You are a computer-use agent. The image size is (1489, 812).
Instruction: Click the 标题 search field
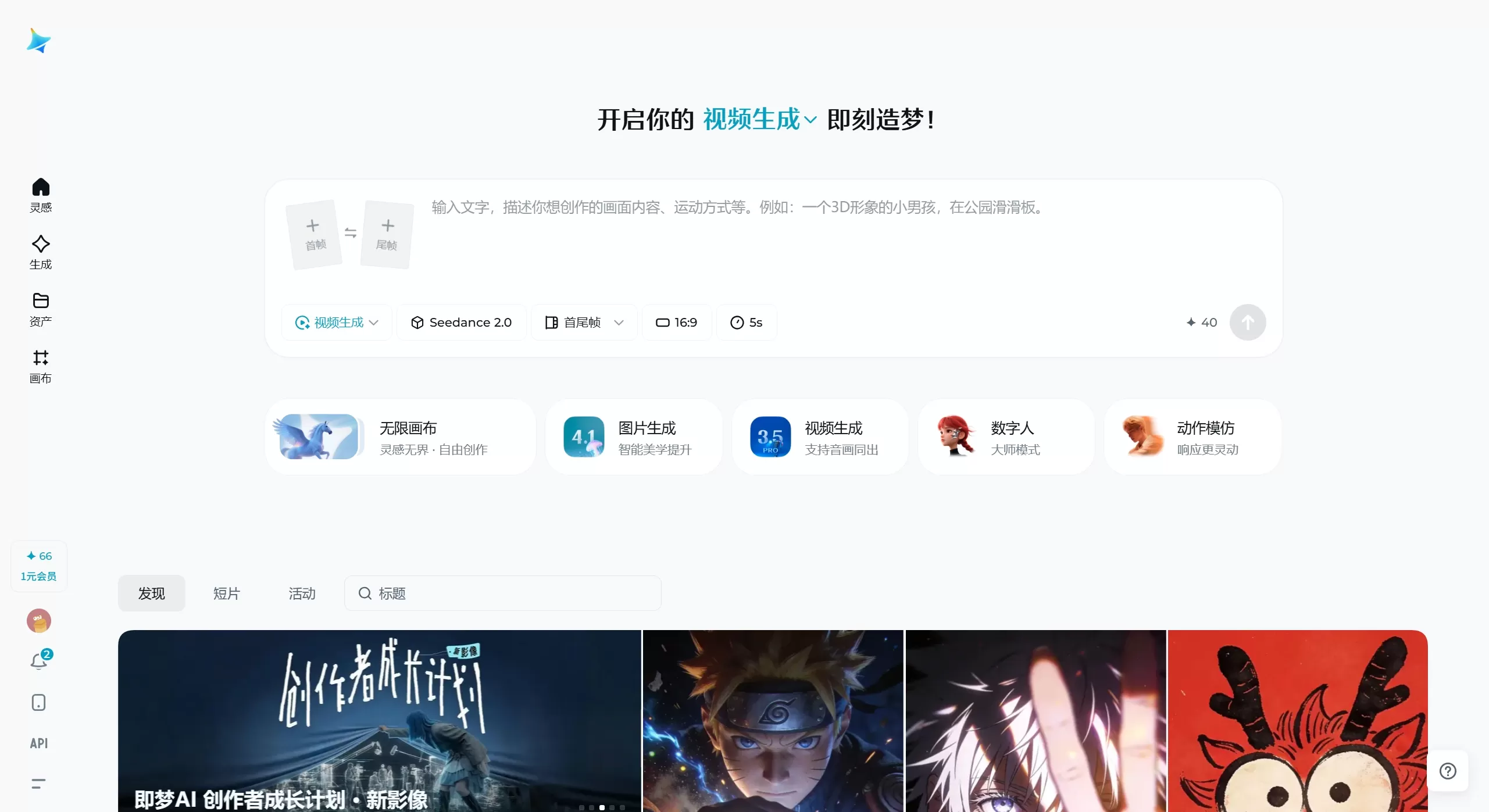[503, 593]
